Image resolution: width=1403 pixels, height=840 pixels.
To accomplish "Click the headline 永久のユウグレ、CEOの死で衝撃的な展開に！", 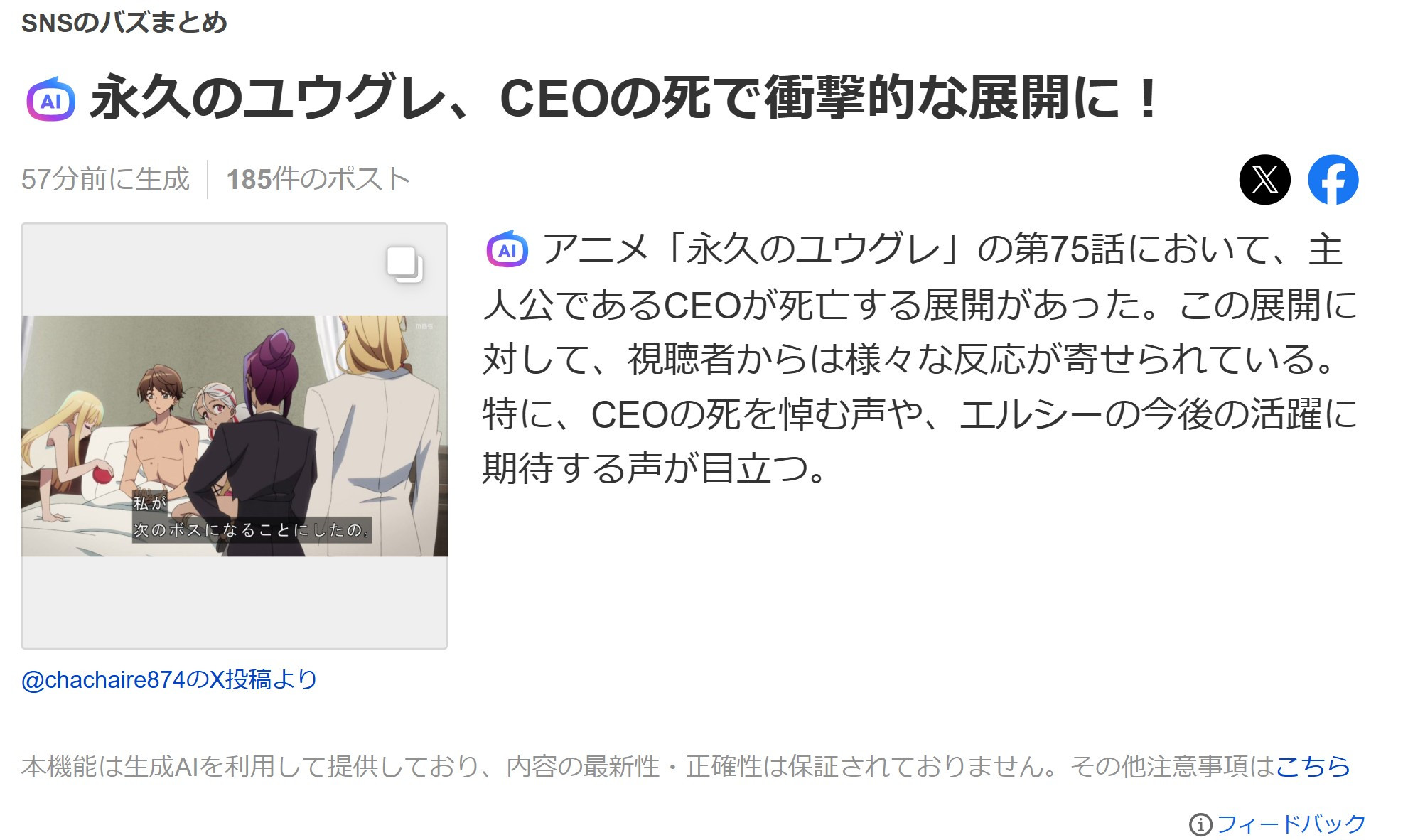I will 625,98.
